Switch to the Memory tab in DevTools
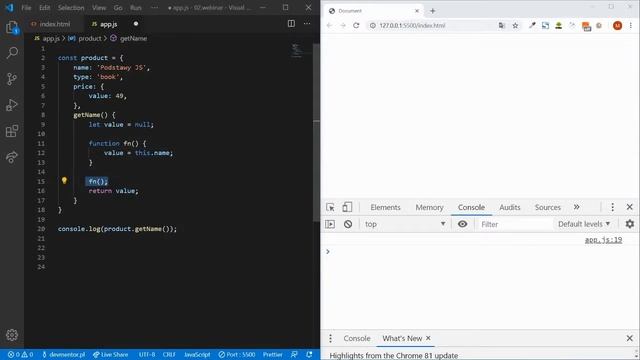Image resolution: width=640 pixels, height=360 pixels. 429,207
